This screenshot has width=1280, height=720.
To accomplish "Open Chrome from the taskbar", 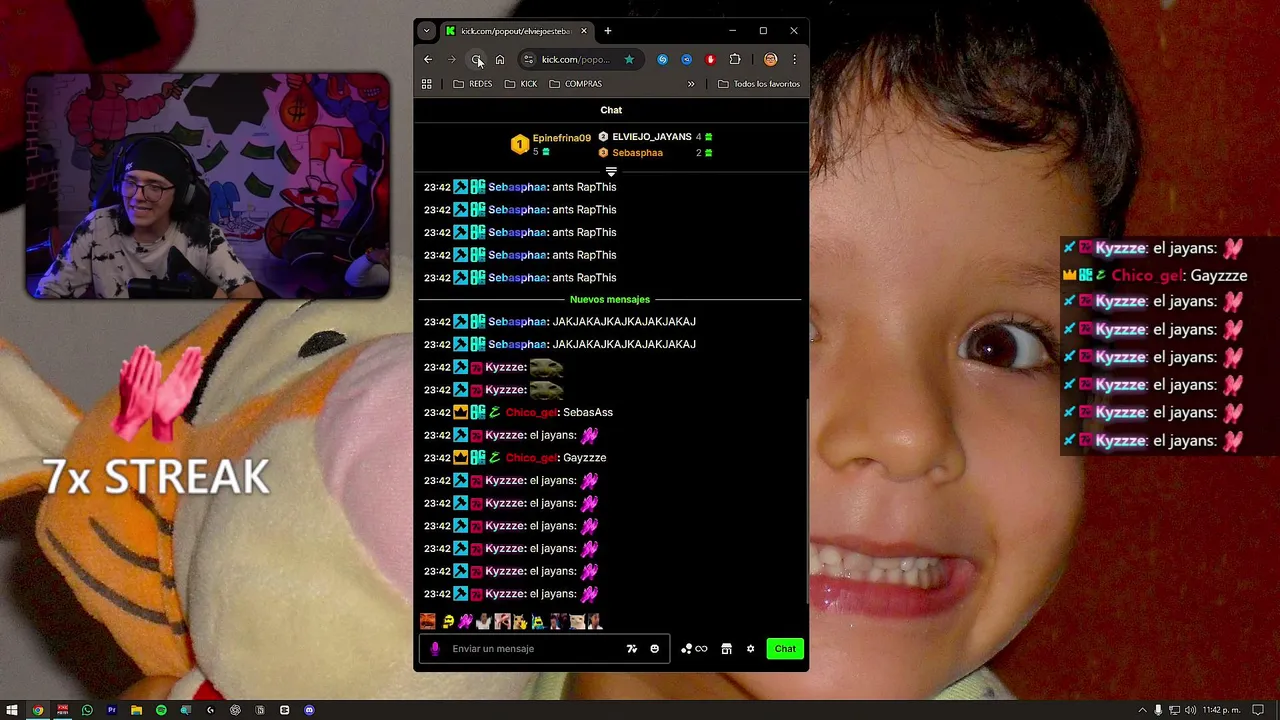I will 38,710.
